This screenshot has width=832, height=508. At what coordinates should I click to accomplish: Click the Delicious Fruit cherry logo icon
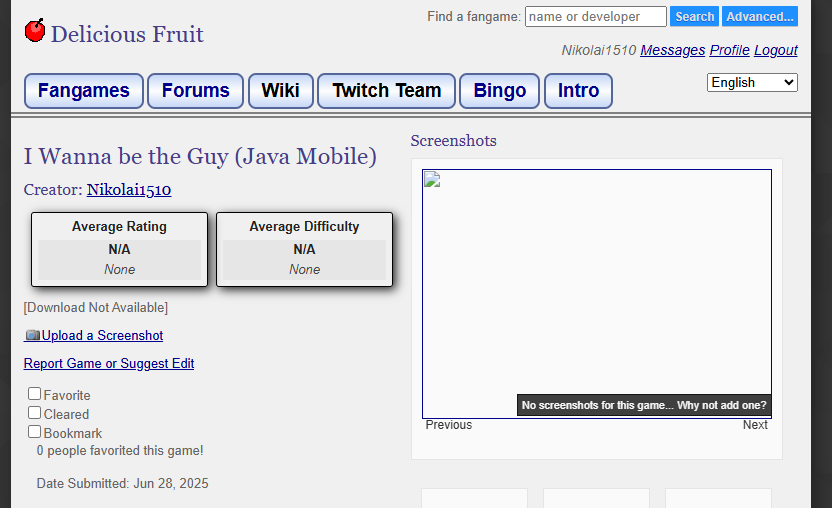click(35, 30)
